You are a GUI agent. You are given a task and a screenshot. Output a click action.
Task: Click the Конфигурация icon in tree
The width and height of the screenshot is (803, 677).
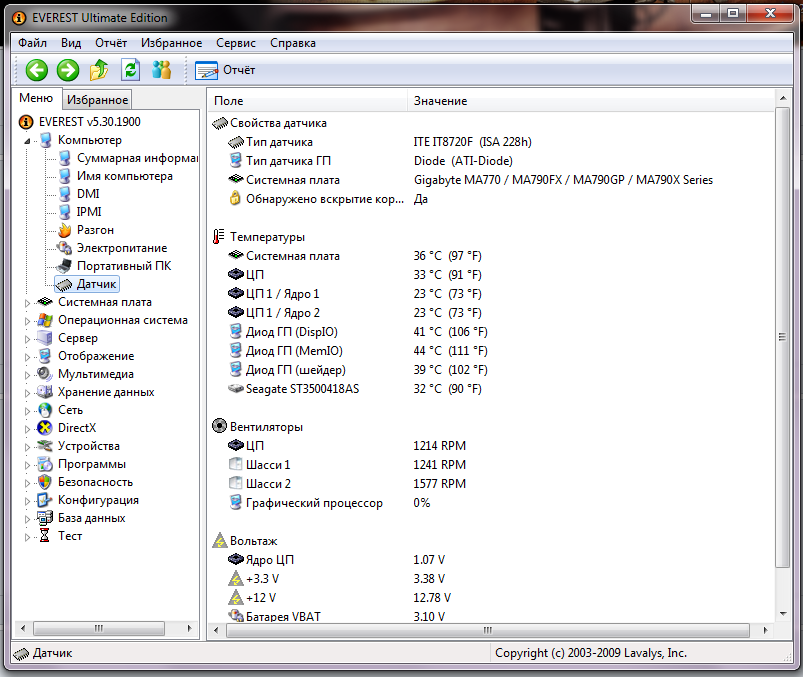pos(45,500)
